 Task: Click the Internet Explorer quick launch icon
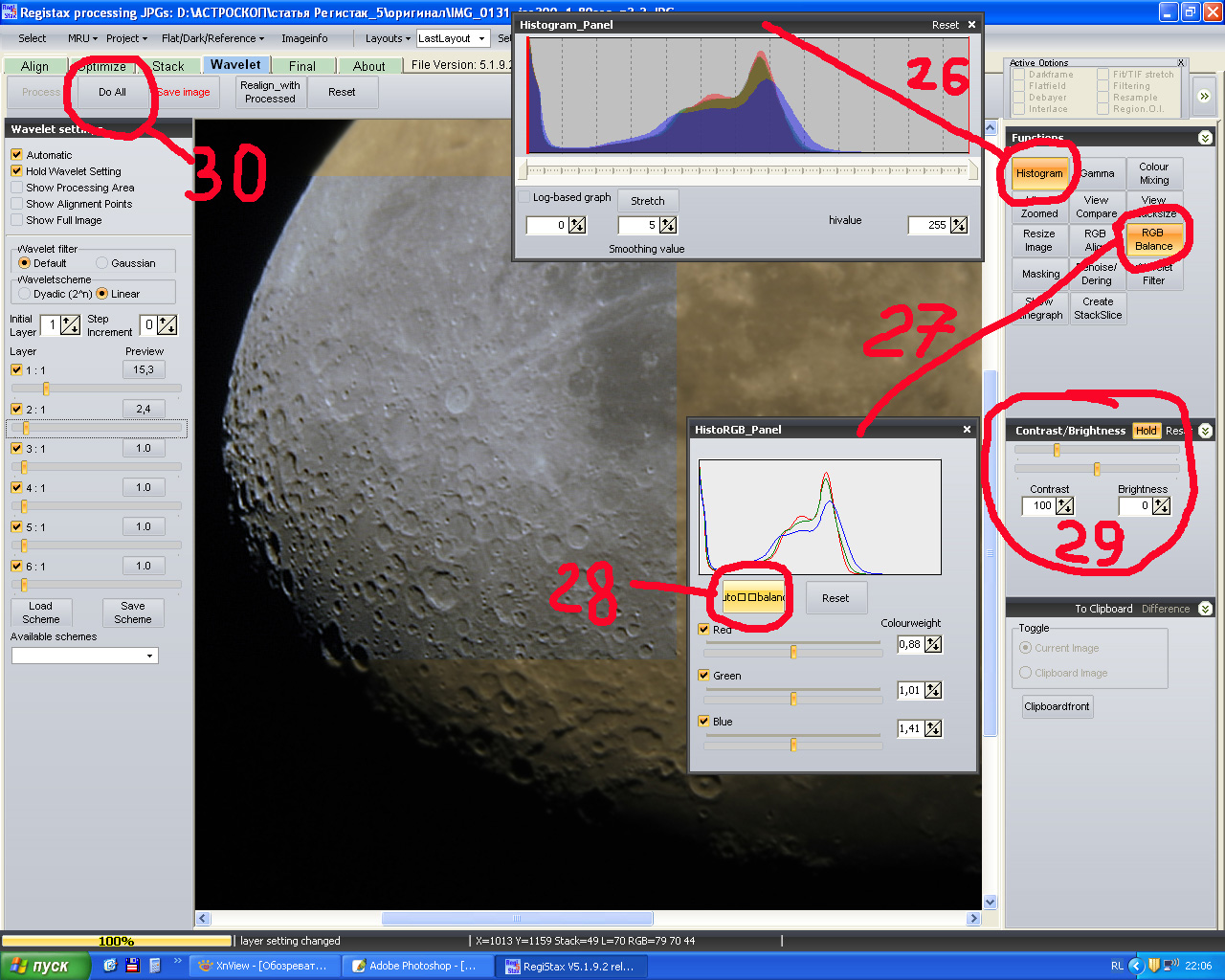(x=110, y=966)
